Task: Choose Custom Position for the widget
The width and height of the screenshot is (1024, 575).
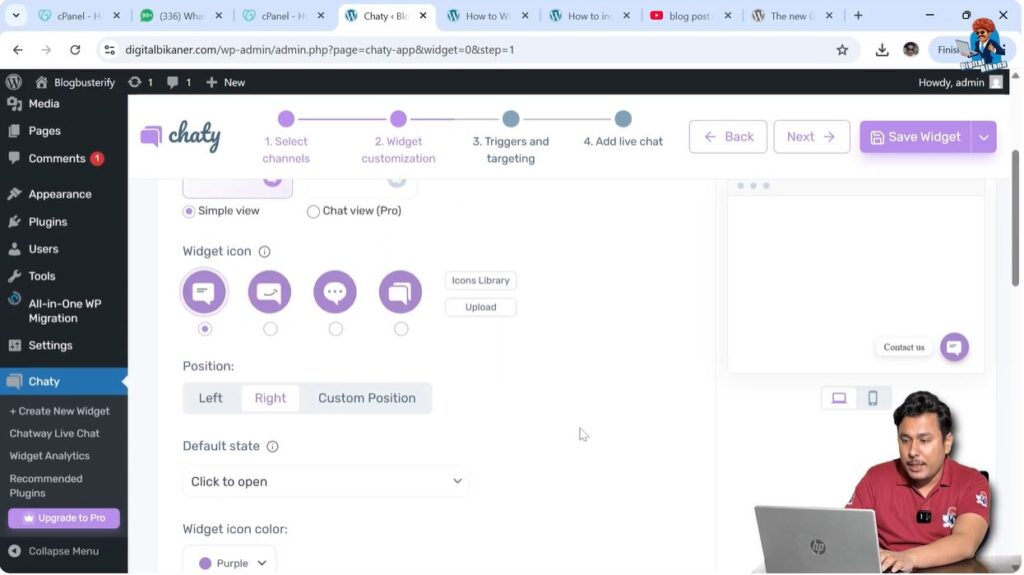Action: (366, 398)
